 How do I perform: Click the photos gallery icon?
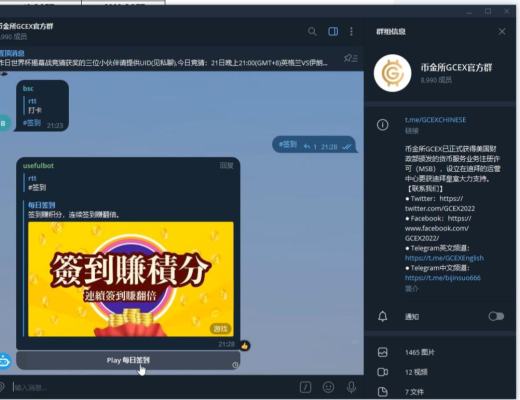point(383,352)
